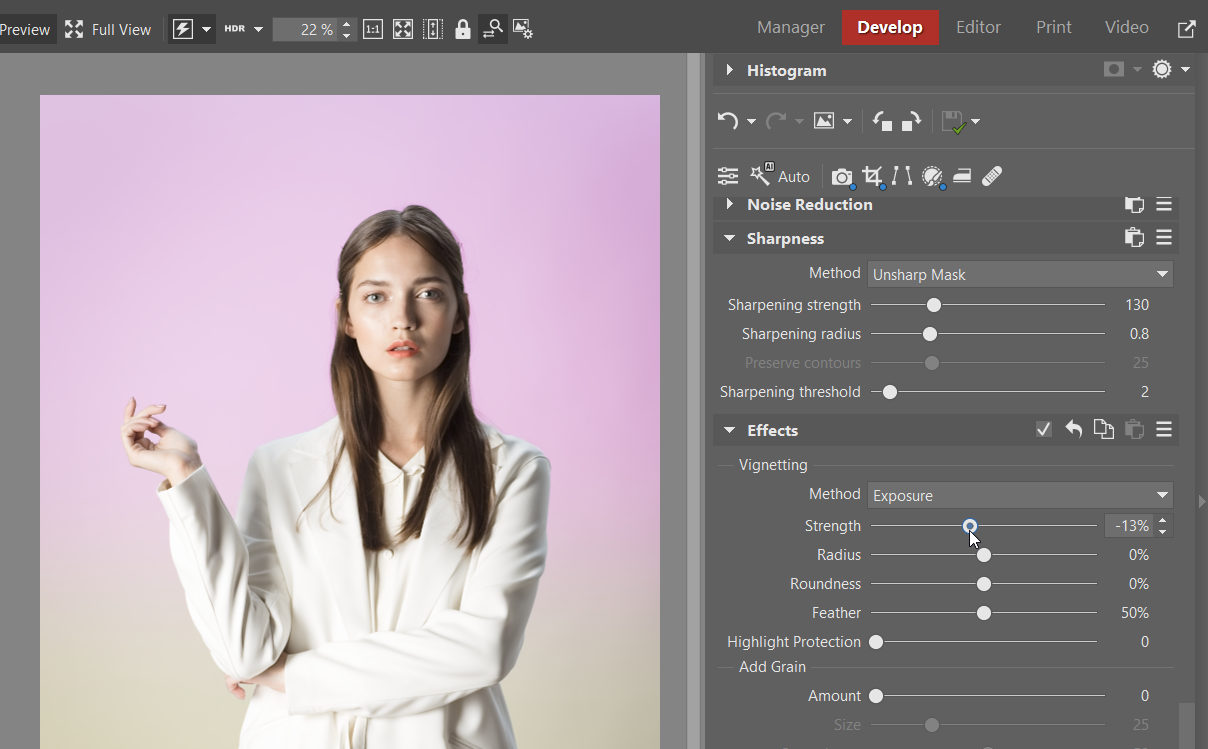The height and width of the screenshot is (749, 1208).
Task: Expand the Histogram panel
Action: click(x=729, y=70)
